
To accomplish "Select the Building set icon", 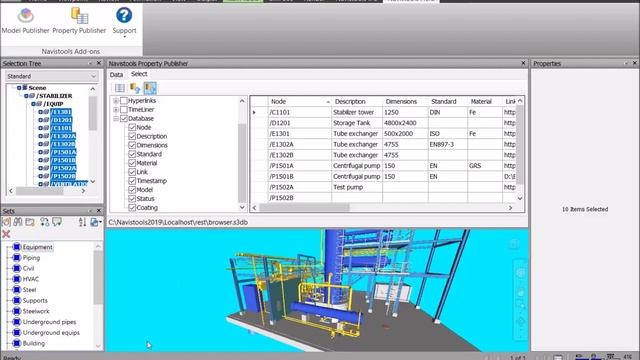I will 16,343.
